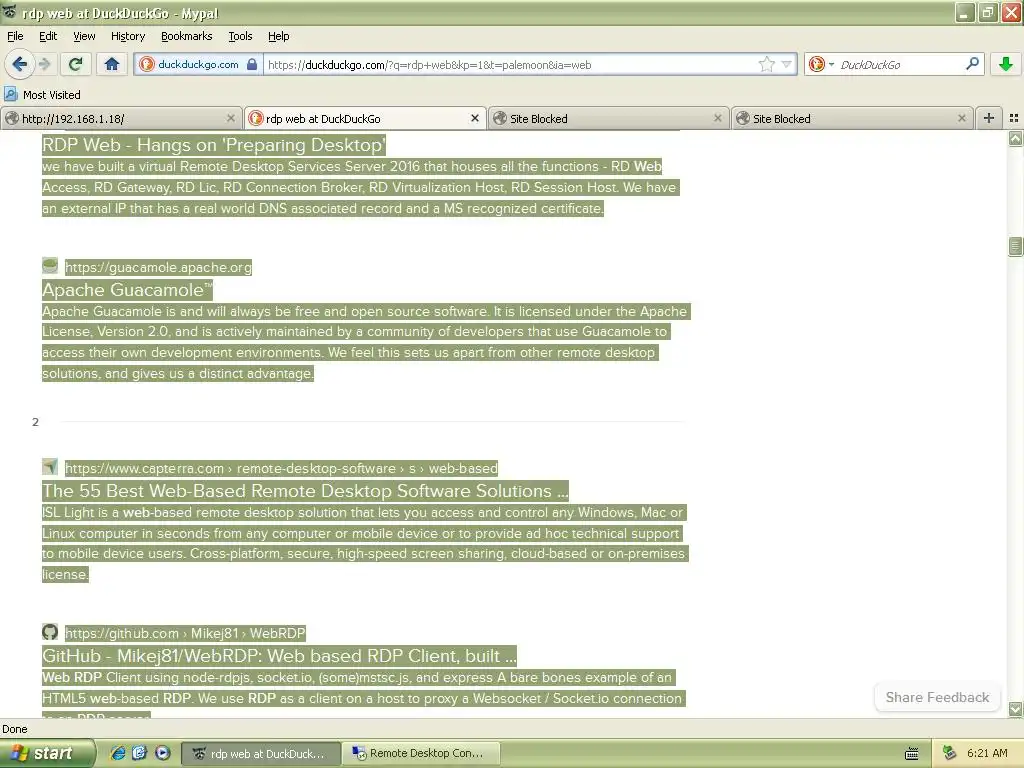1024x768 pixels.
Task: Click the Guacamole site favicon
Action: click(x=50, y=265)
